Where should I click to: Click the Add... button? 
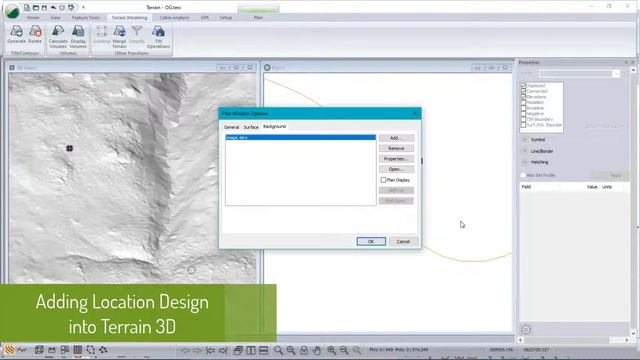[396, 138]
